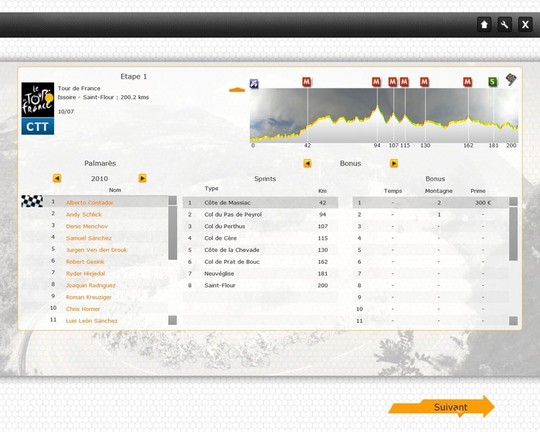Click the finish flag icon above profile

pos(511,80)
